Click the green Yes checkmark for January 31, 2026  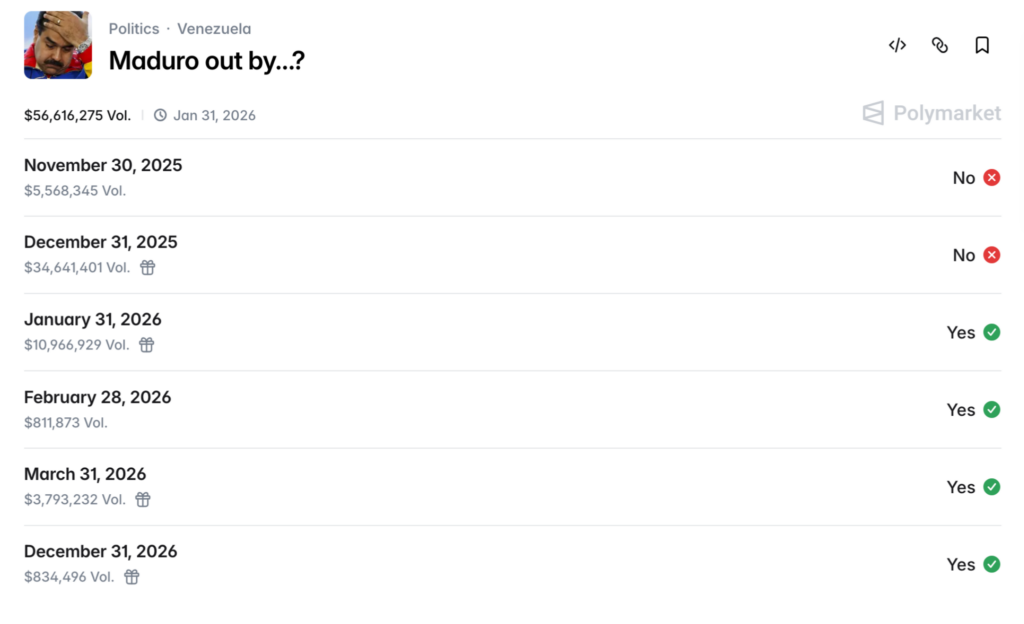[x=991, y=332]
